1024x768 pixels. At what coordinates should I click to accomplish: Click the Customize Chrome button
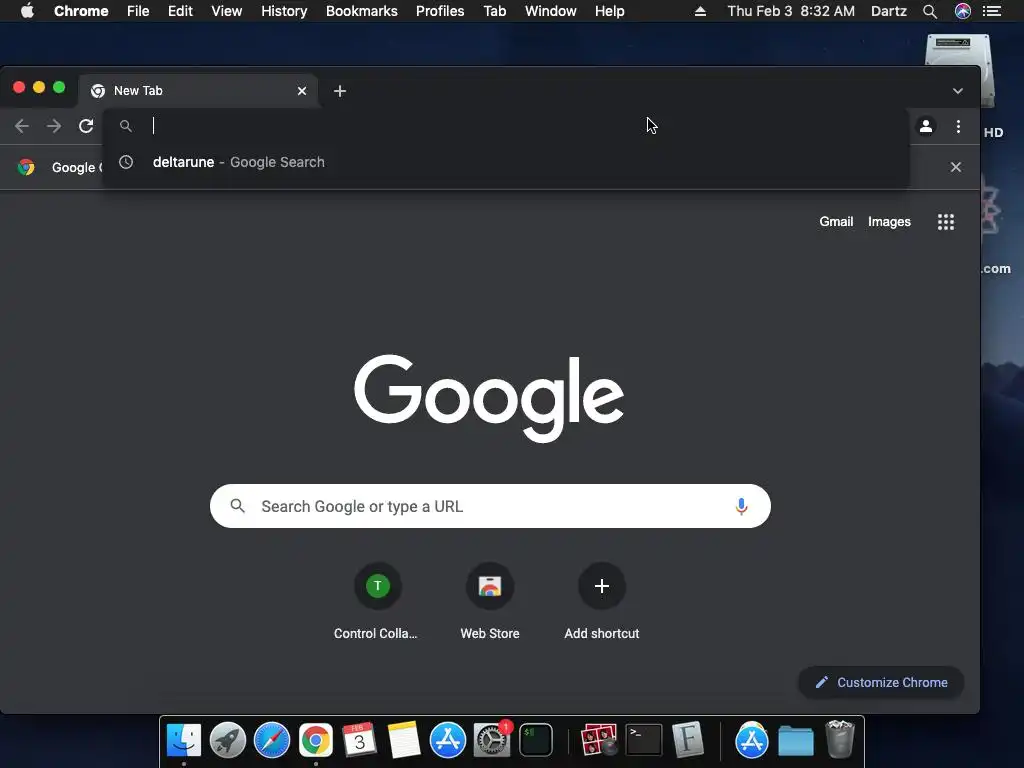click(881, 682)
